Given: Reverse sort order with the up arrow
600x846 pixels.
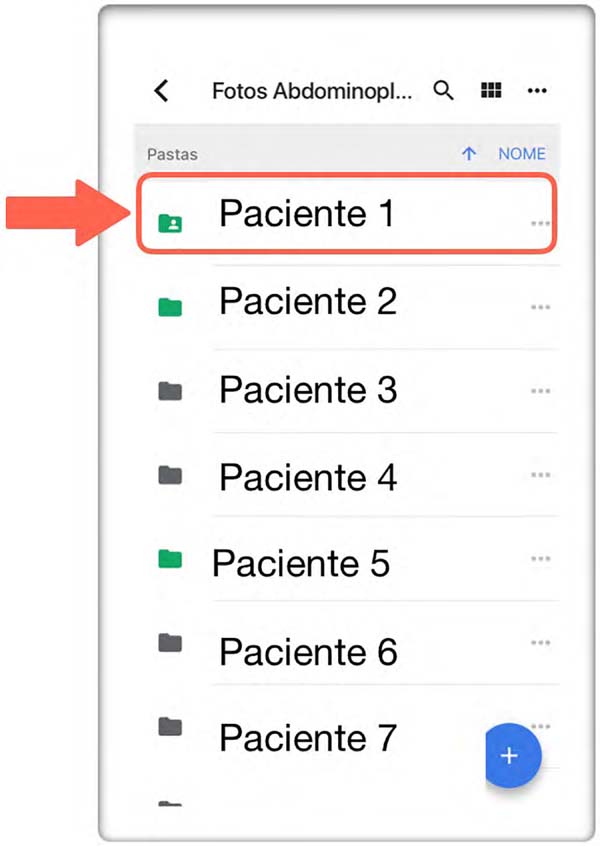Looking at the screenshot, I should coord(469,154).
